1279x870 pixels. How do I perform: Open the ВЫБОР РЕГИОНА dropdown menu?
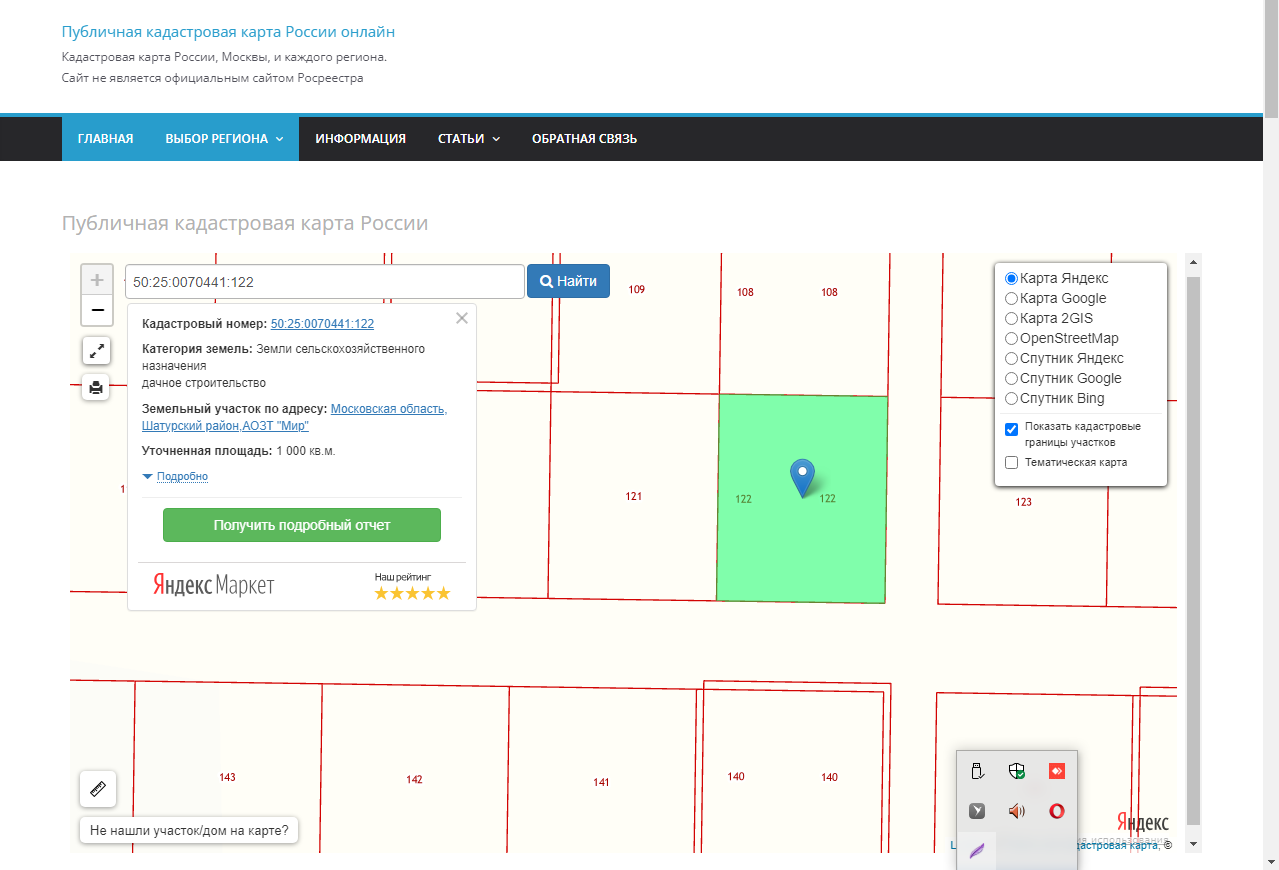224,139
